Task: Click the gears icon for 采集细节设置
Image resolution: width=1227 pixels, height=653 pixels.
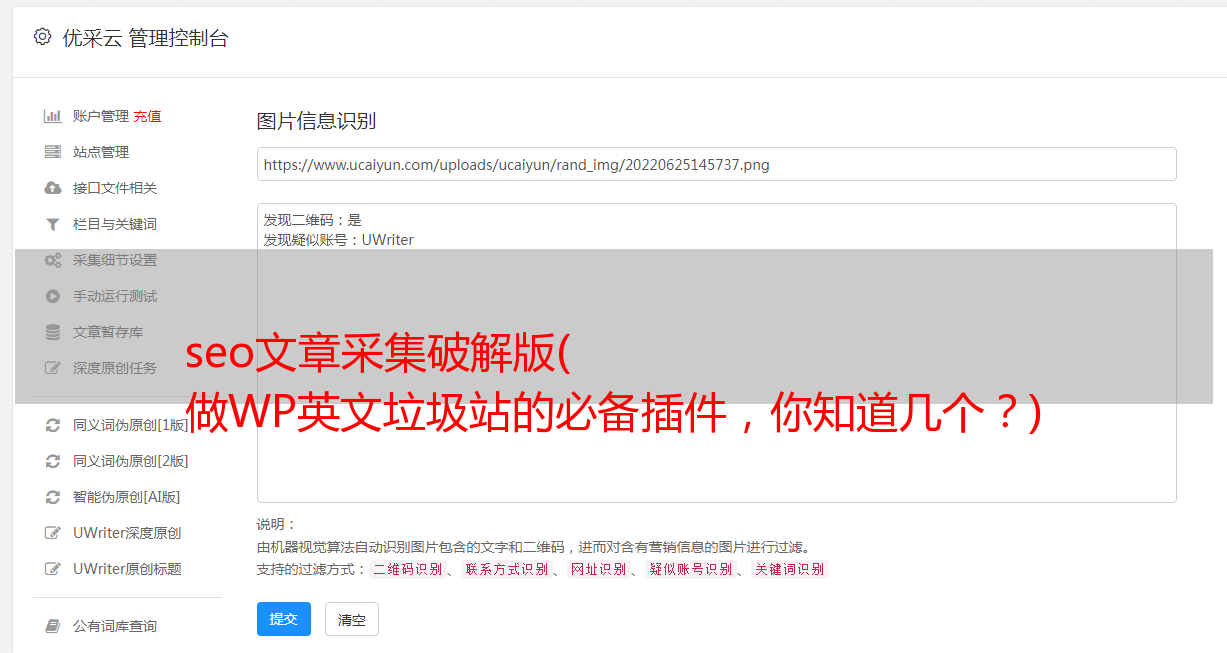Action: pos(53,260)
